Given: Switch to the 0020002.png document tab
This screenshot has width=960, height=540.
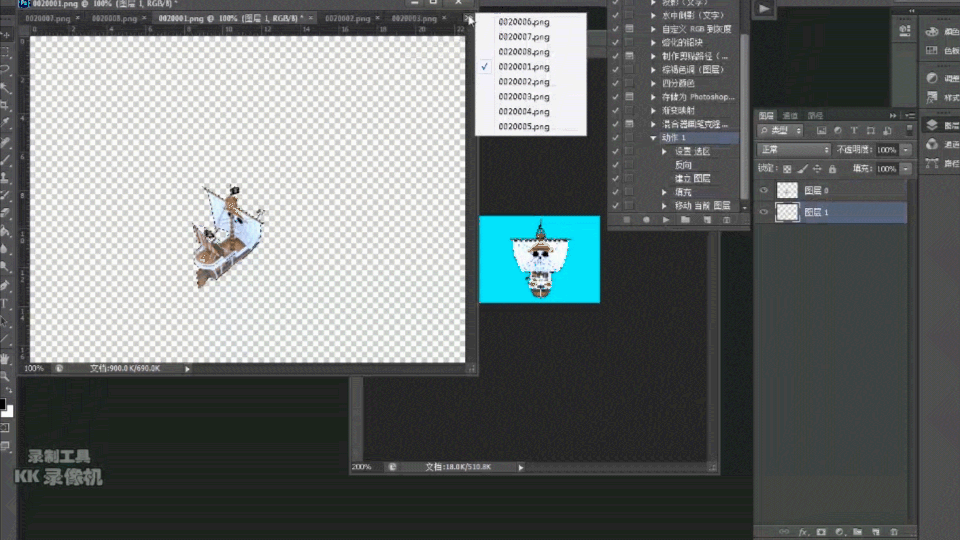Looking at the screenshot, I should (348, 18).
